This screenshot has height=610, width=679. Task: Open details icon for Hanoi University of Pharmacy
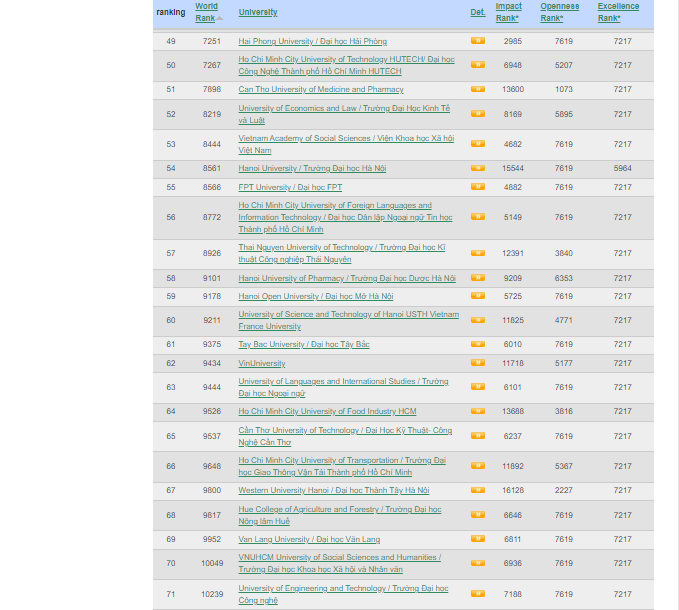(x=478, y=278)
